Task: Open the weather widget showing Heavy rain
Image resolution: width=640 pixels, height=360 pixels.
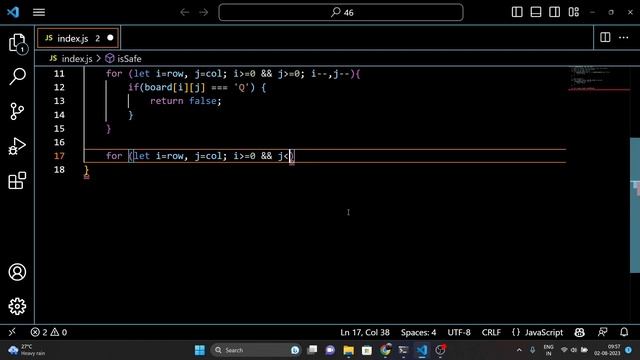Action: (27, 350)
